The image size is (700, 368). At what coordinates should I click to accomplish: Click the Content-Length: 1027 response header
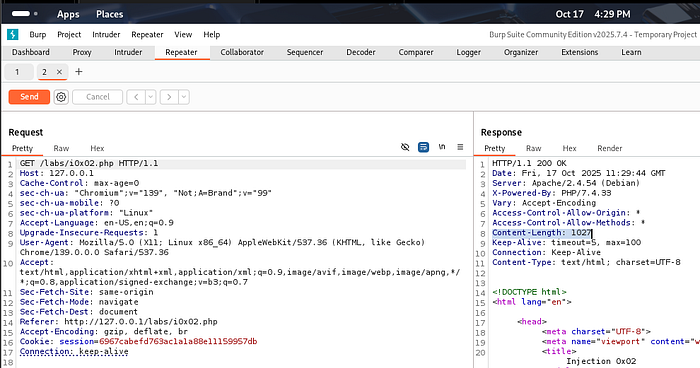(x=542, y=233)
